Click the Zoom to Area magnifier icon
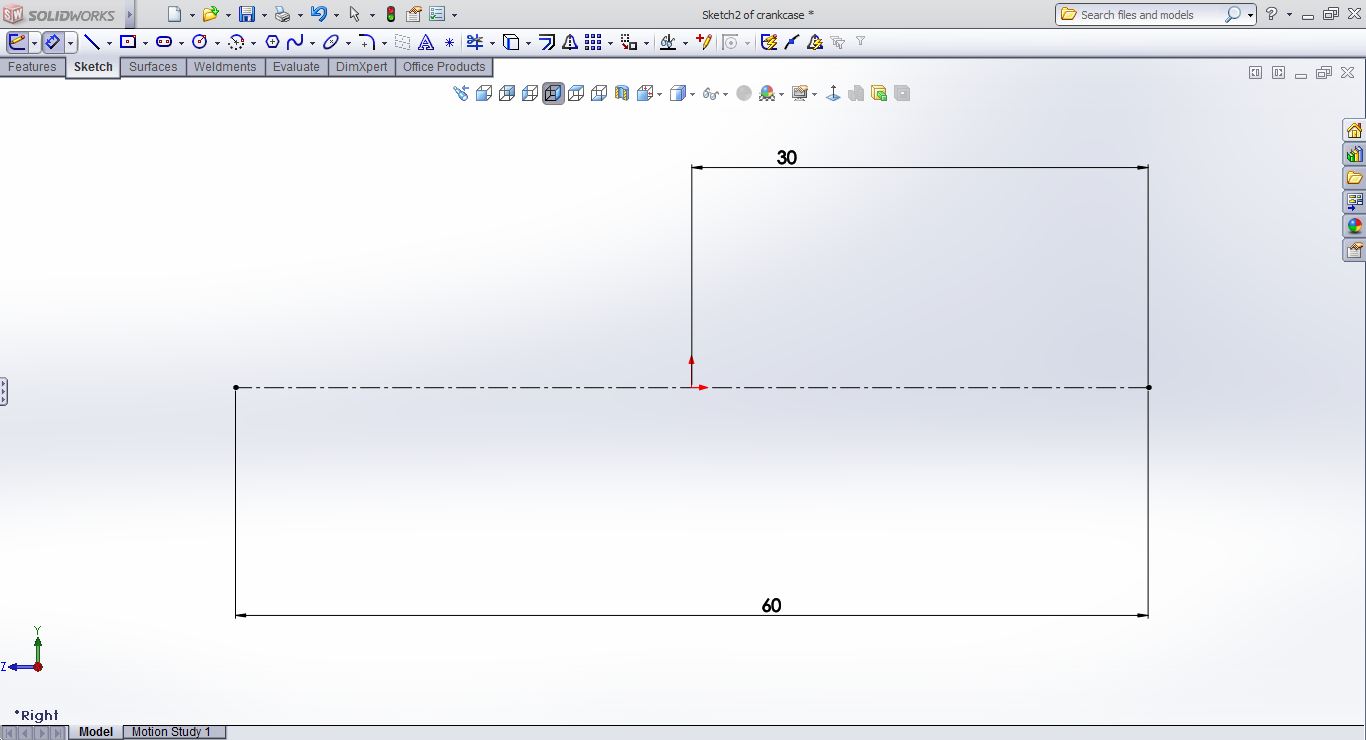This screenshot has width=1366, height=740. [459, 93]
